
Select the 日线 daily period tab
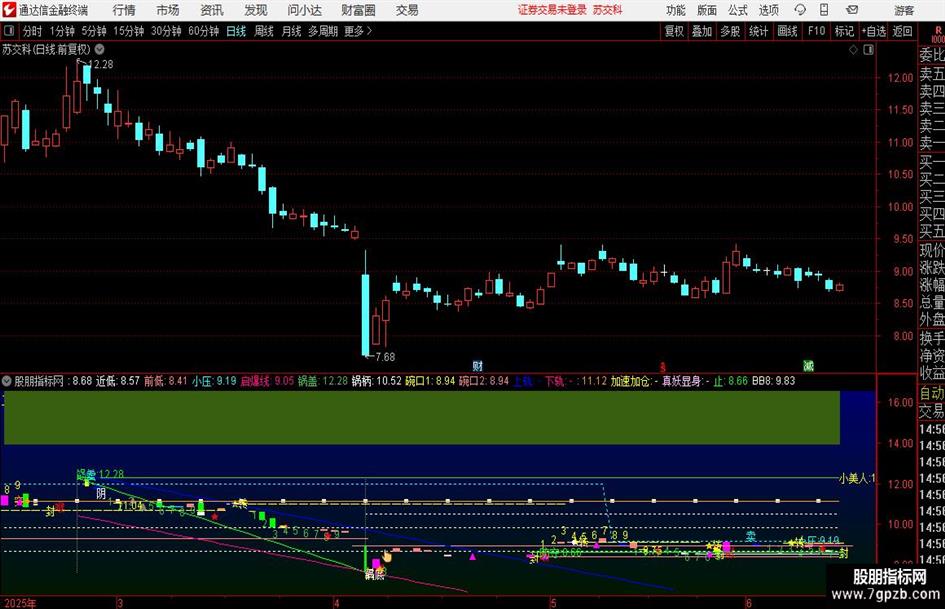236,31
